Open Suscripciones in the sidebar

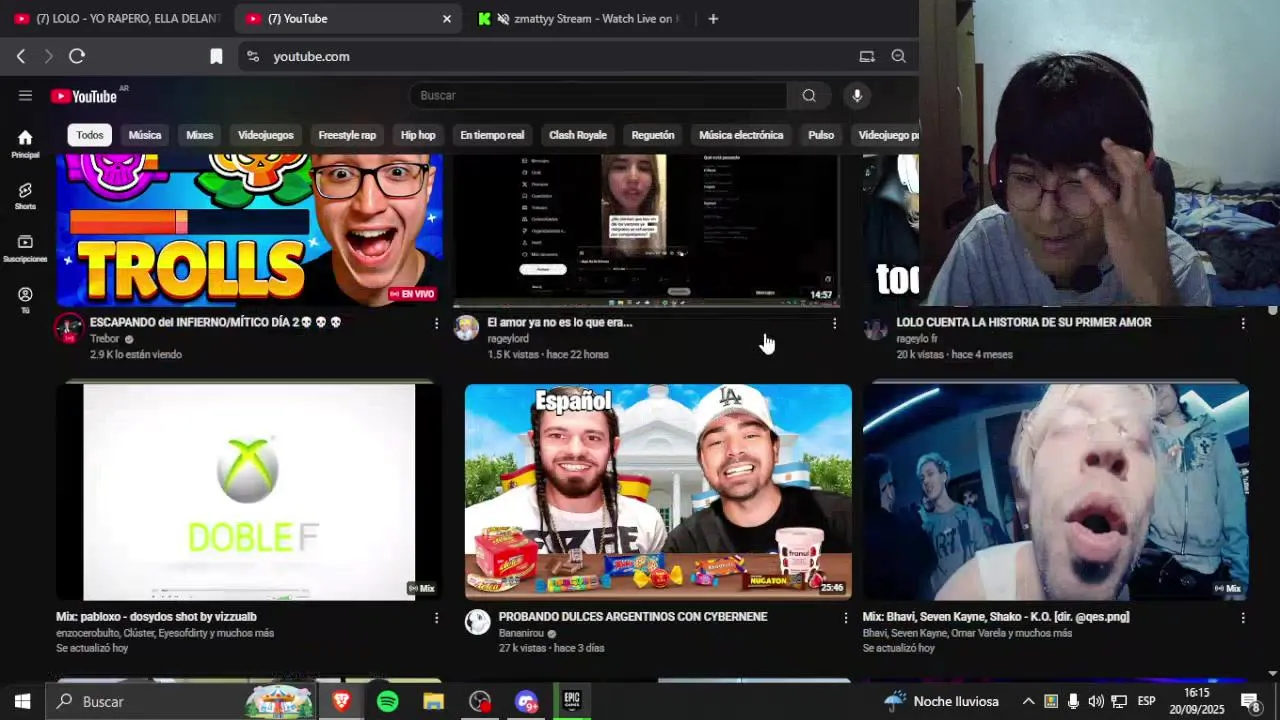[25, 248]
